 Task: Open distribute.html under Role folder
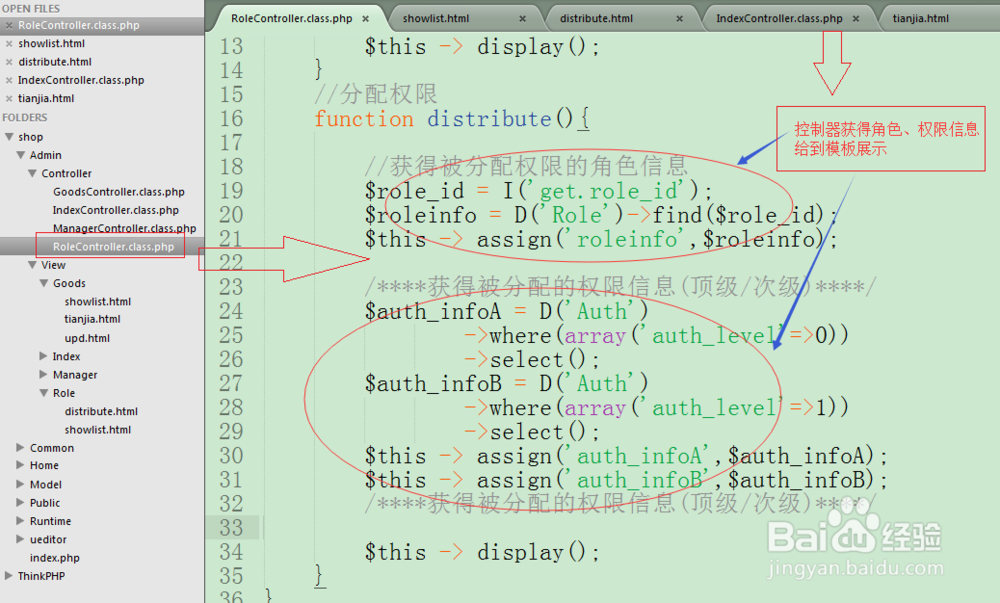point(101,412)
